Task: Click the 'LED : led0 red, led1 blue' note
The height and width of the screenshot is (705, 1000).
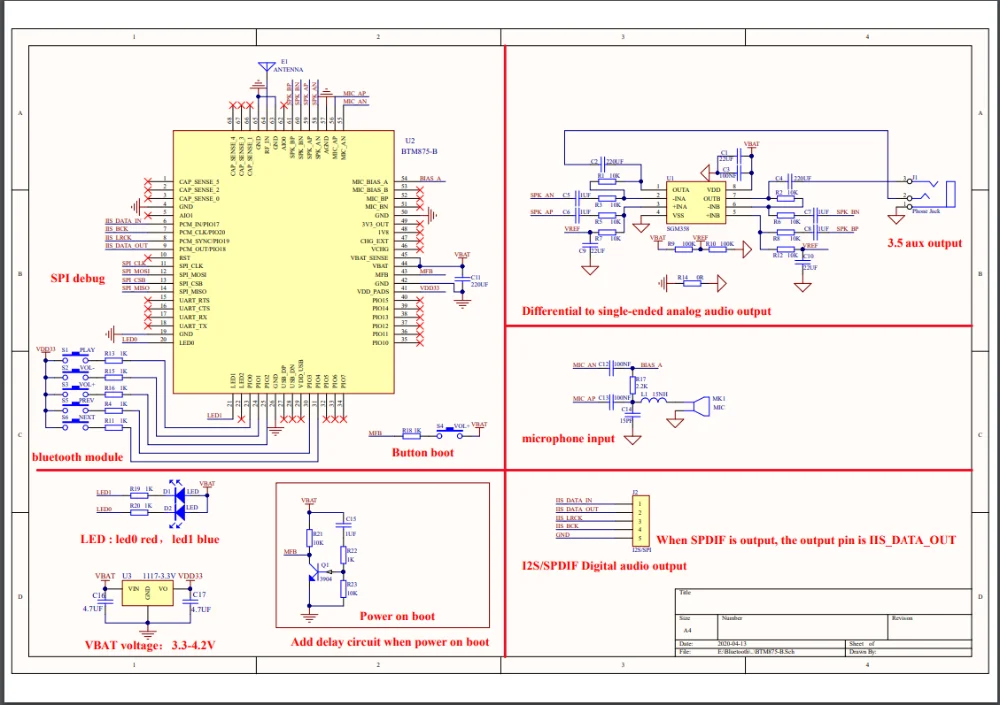Action: (x=150, y=539)
